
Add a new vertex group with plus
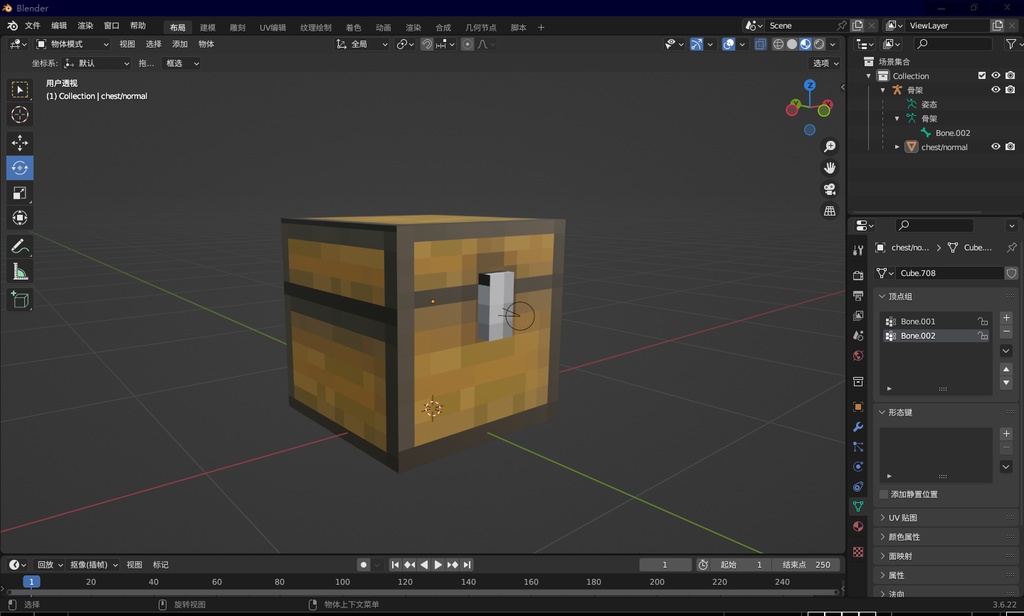point(1006,317)
